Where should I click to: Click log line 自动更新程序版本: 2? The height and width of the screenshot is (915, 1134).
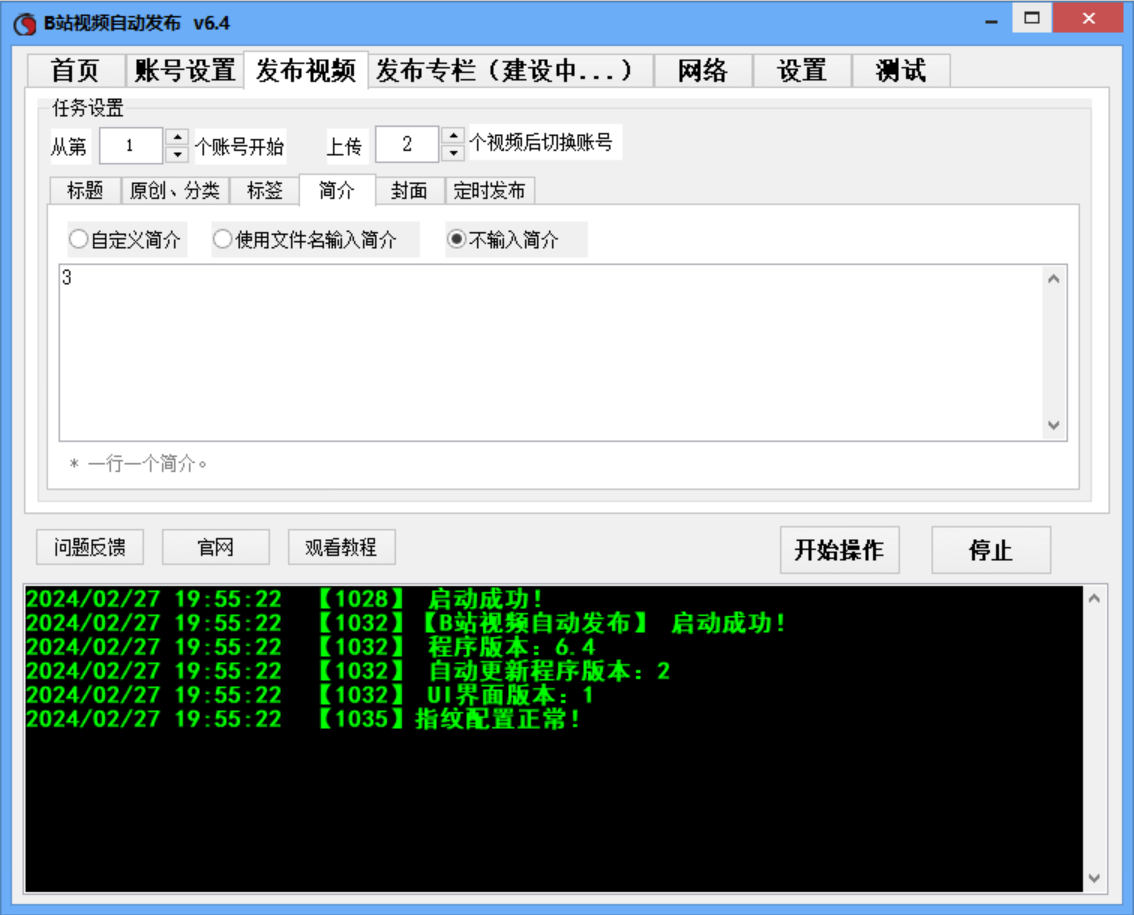[348, 671]
